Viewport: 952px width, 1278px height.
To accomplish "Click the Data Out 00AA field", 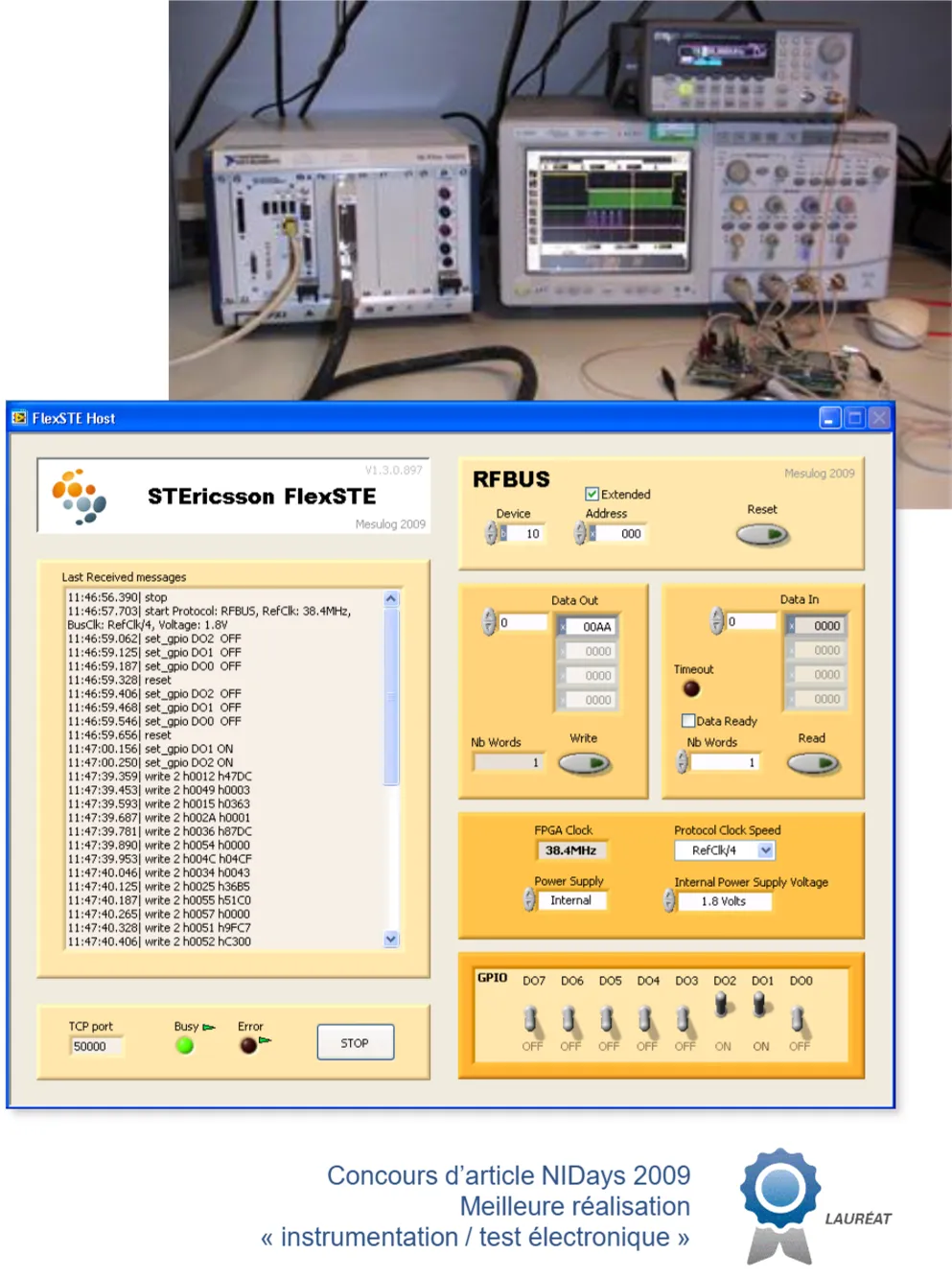I will [588, 626].
